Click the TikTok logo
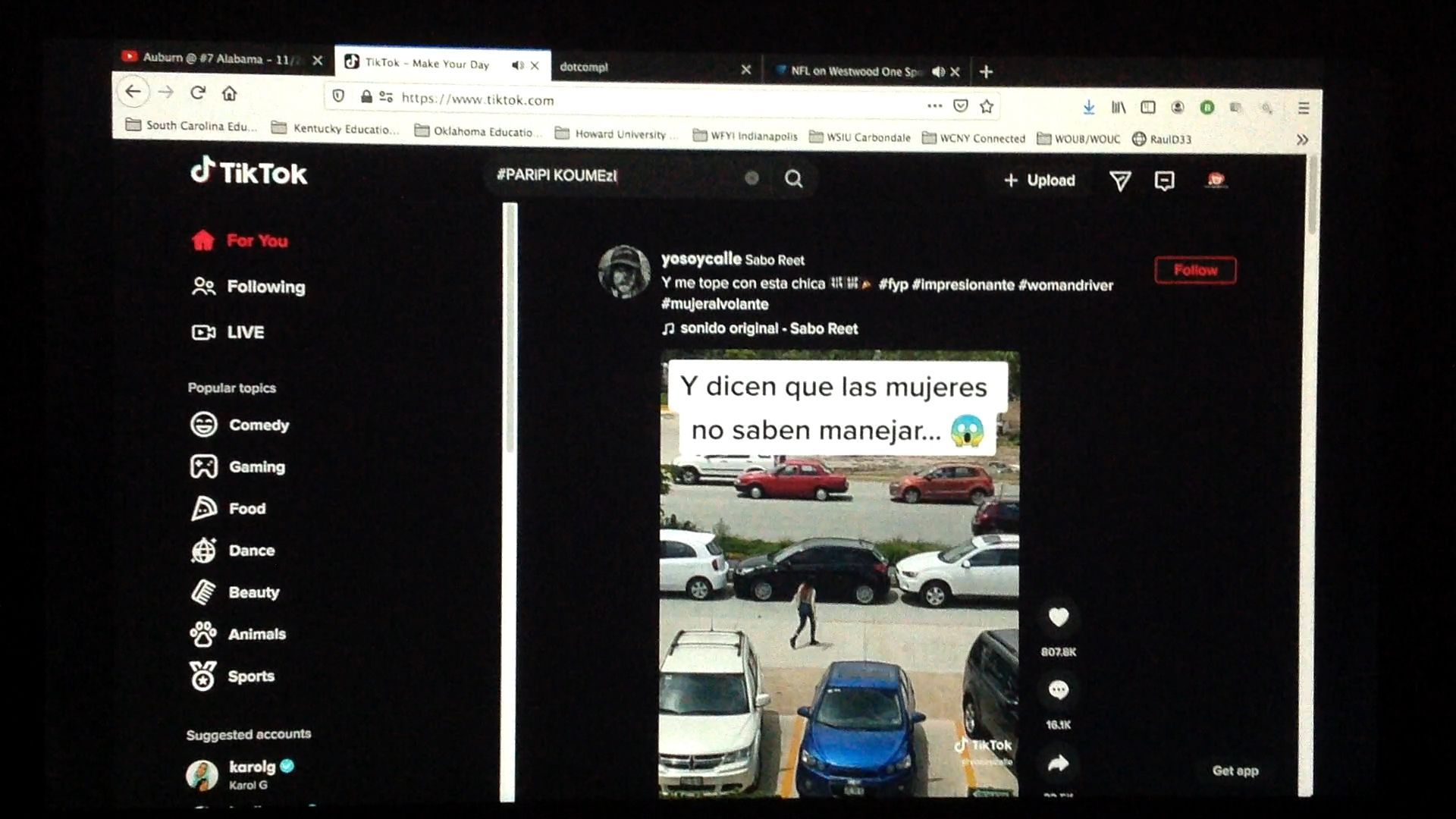1456x819 pixels. click(x=249, y=172)
